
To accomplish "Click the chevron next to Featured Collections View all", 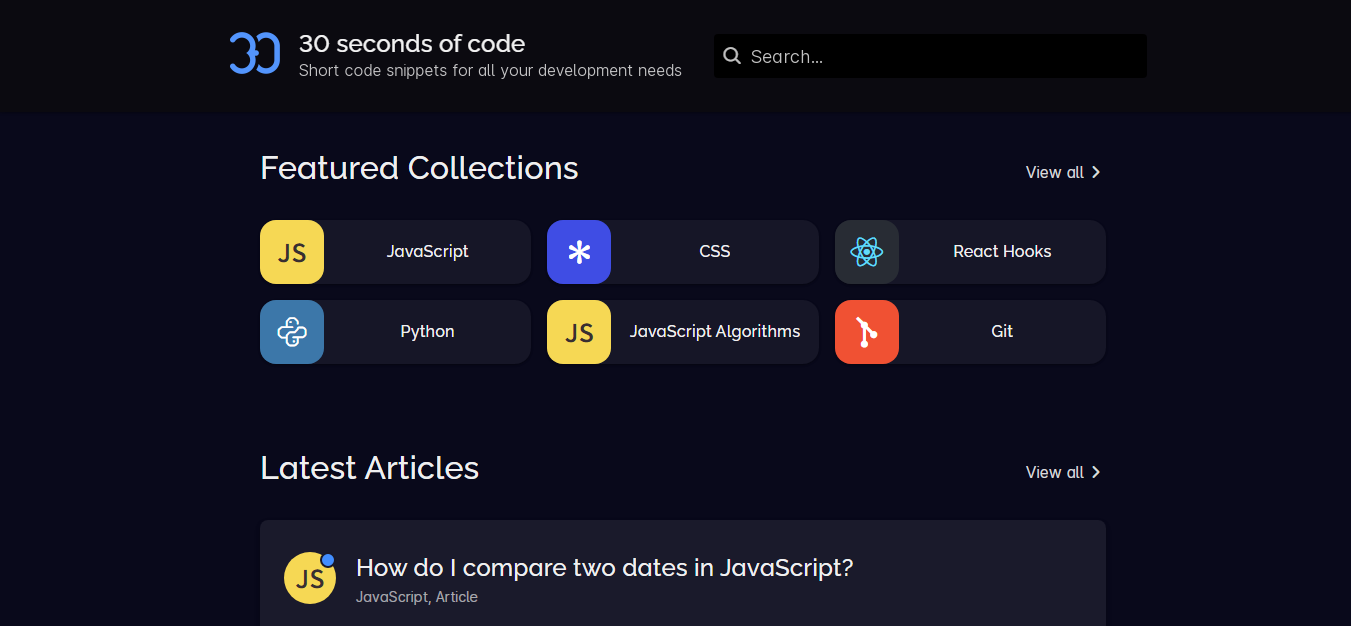I will coord(1096,172).
